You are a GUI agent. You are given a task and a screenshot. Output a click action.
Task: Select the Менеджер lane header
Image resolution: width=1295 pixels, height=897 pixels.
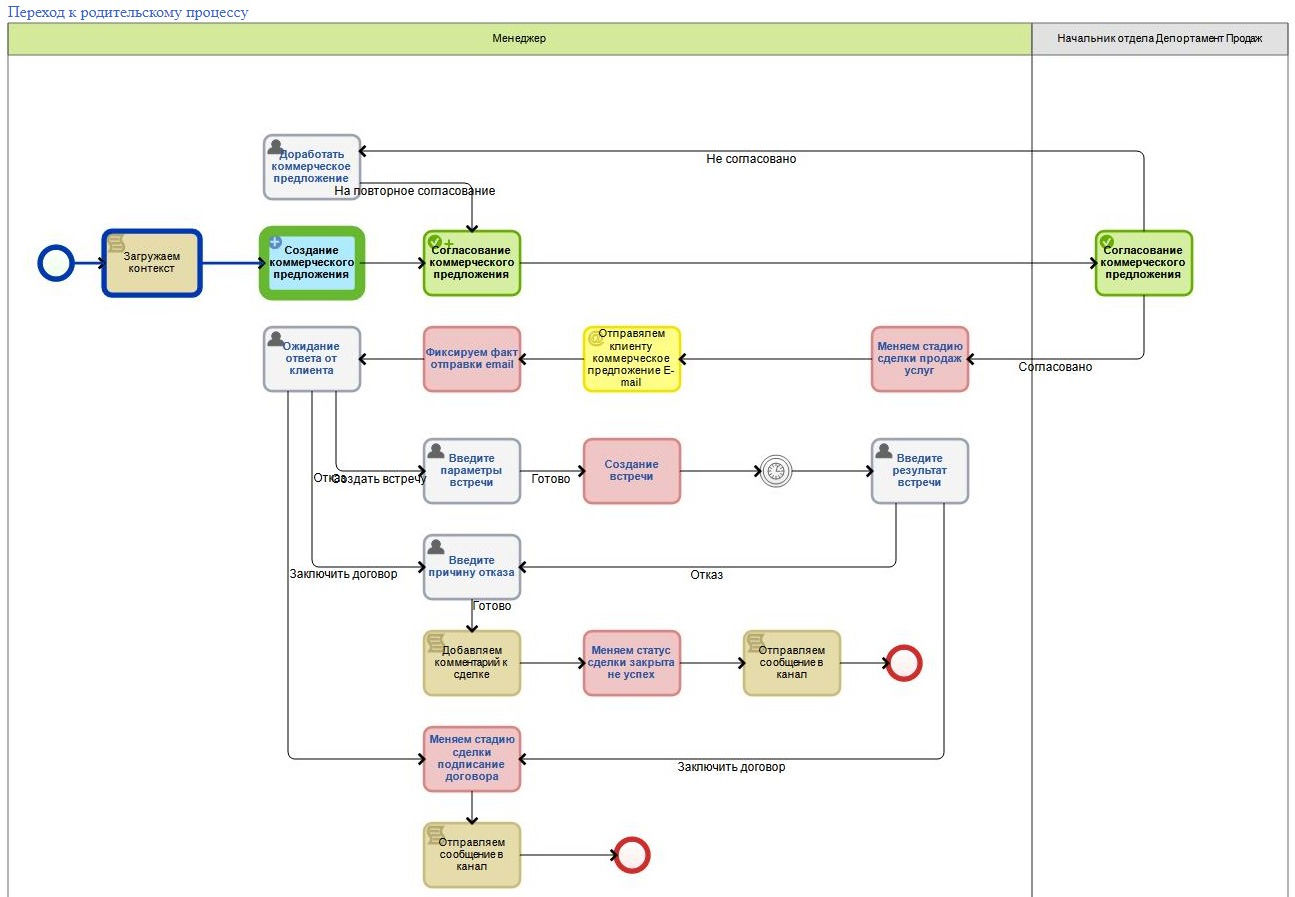[x=519, y=38]
